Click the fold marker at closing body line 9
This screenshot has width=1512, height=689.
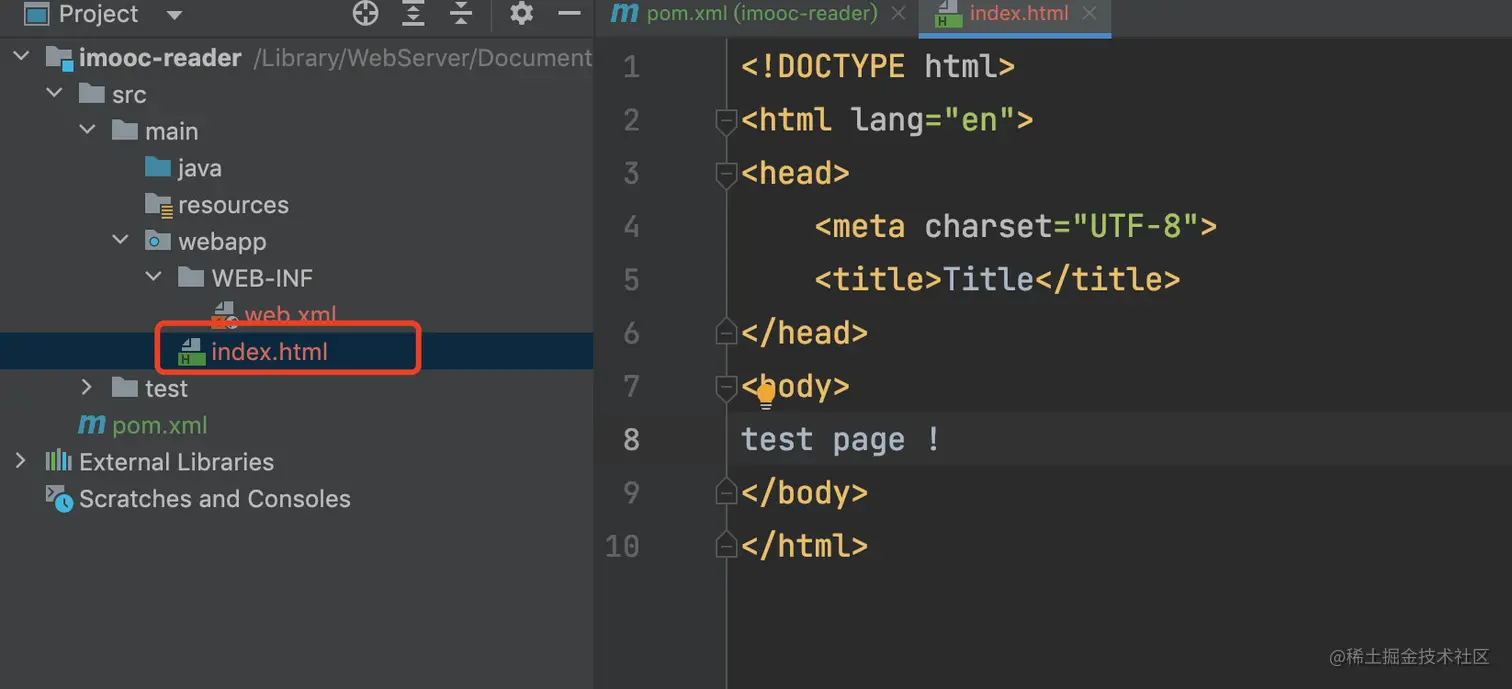pos(726,492)
